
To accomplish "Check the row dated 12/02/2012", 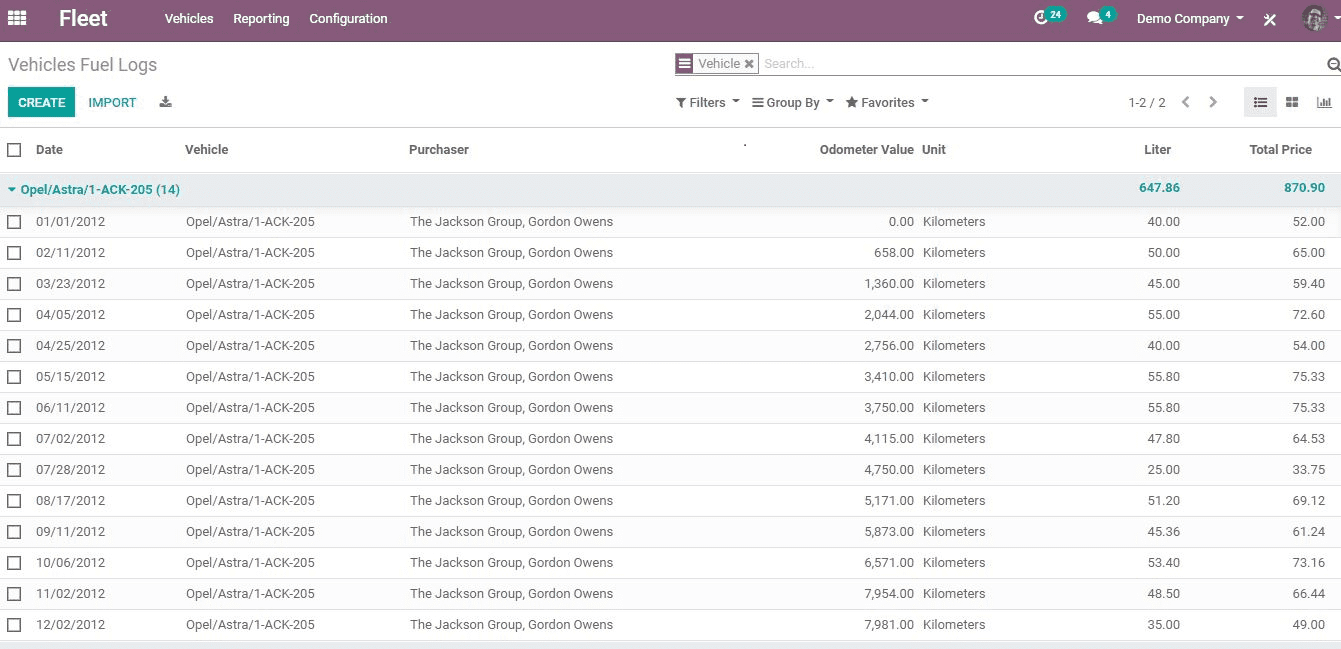I will pyautogui.click(x=14, y=625).
